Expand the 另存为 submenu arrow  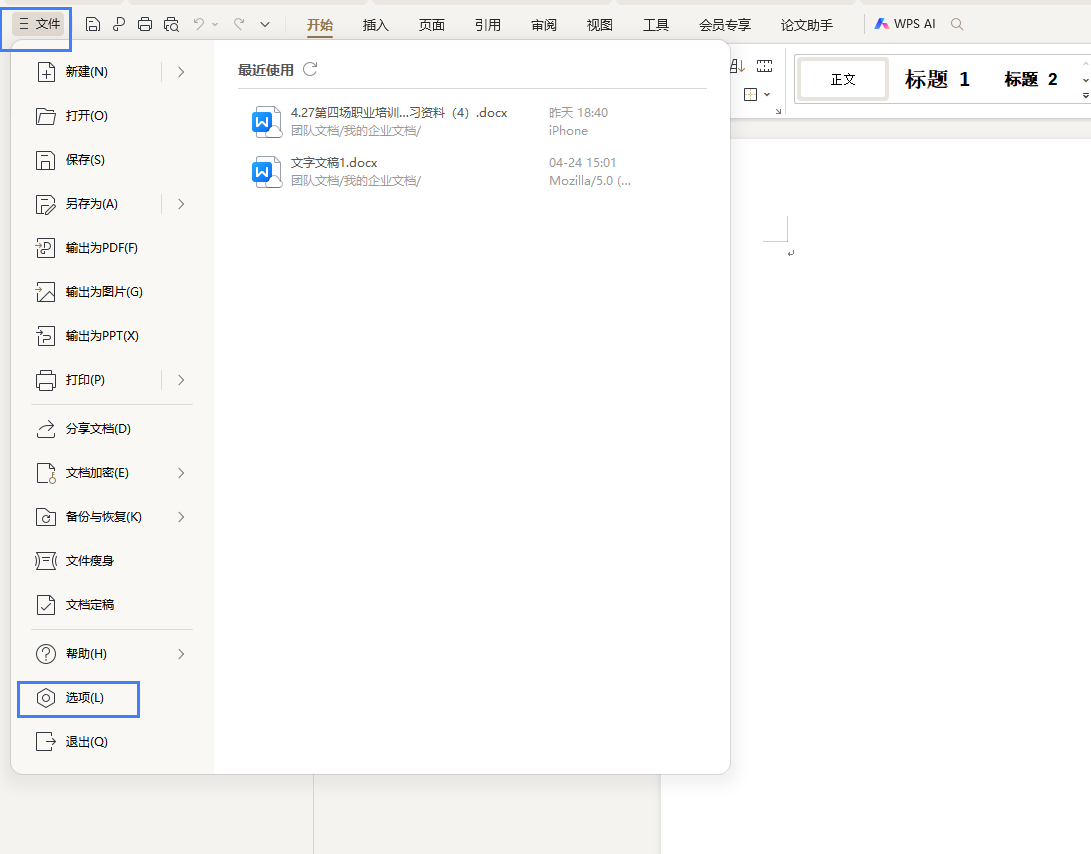coord(181,204)
